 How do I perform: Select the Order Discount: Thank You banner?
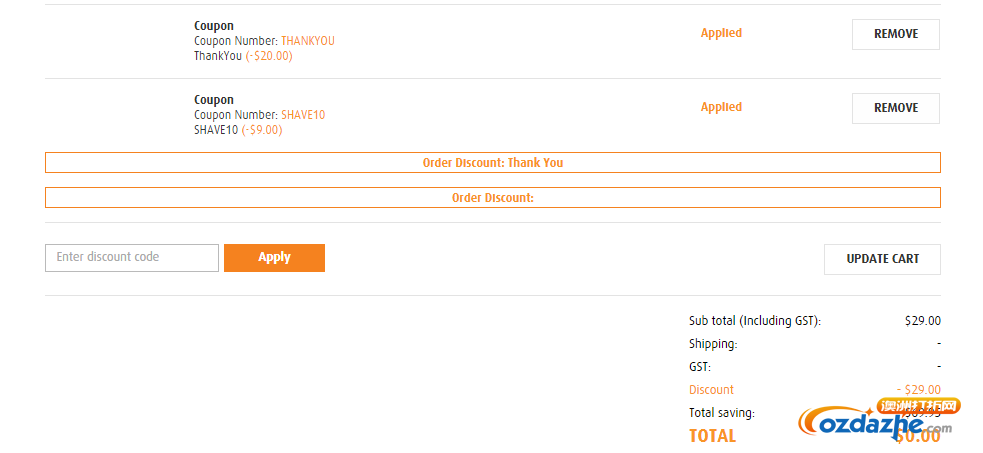(x=493, y=162)
